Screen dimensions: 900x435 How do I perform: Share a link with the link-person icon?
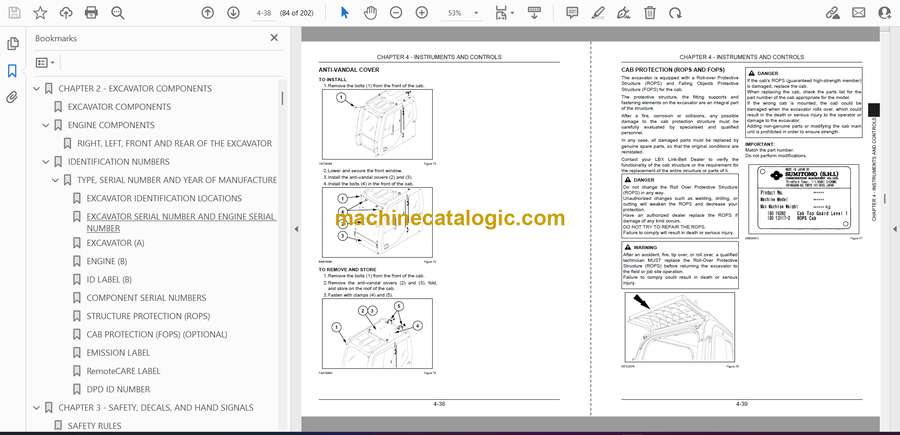coord(833,13)
